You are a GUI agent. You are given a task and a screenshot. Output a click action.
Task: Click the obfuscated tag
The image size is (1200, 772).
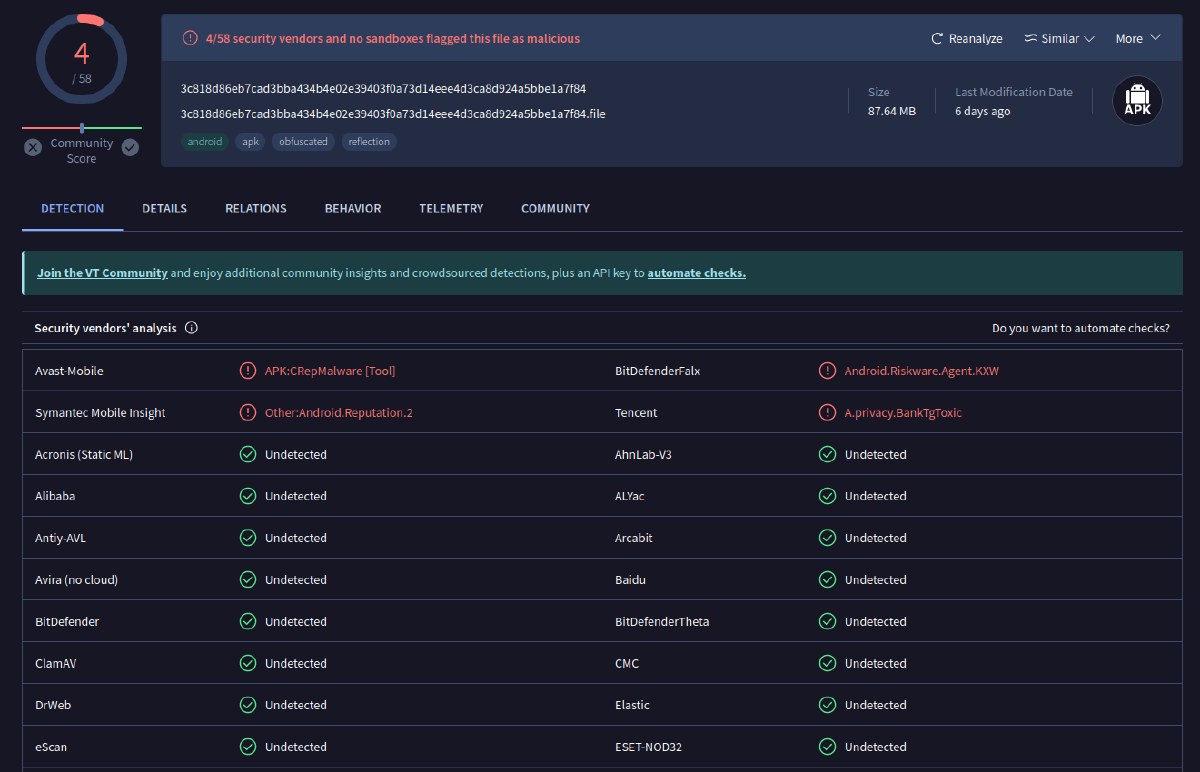click(303, 142)
